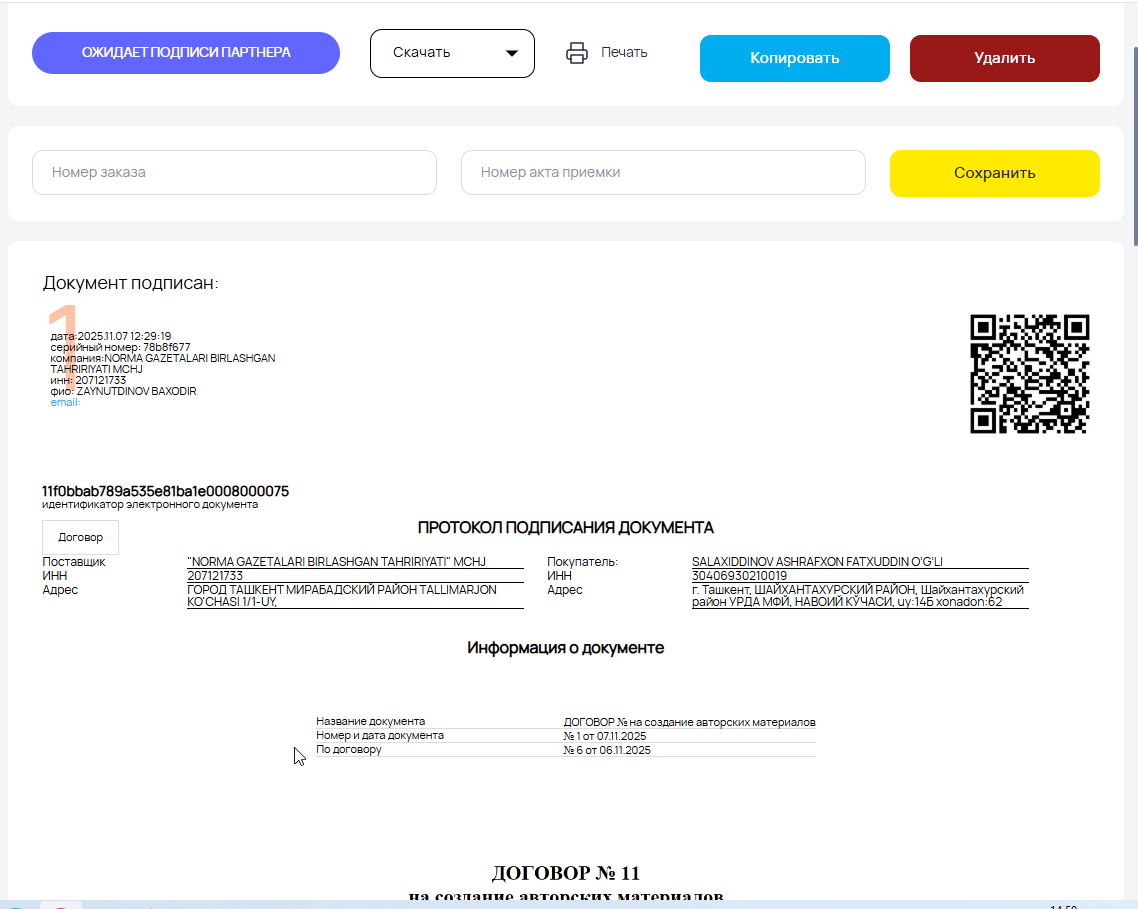Click serial number line 78b8f677
The width and height of the screenshot is (1138, 909).
pyautogui.click(x=120, y=347)
